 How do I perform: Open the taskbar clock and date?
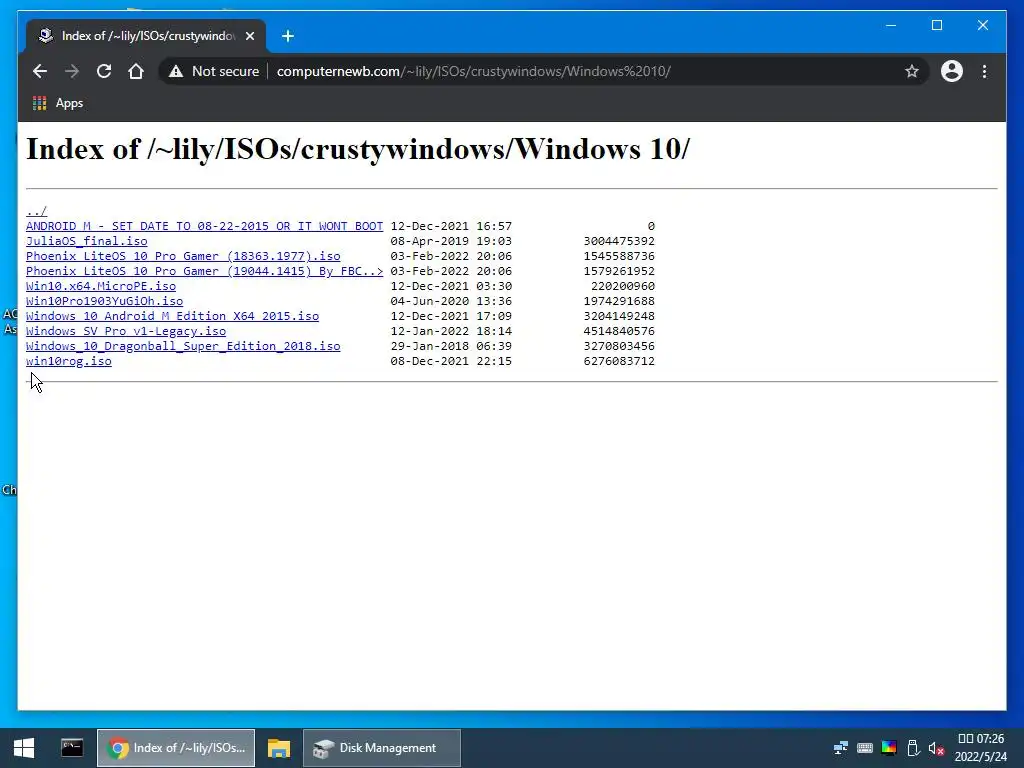[x=981, y=748]
